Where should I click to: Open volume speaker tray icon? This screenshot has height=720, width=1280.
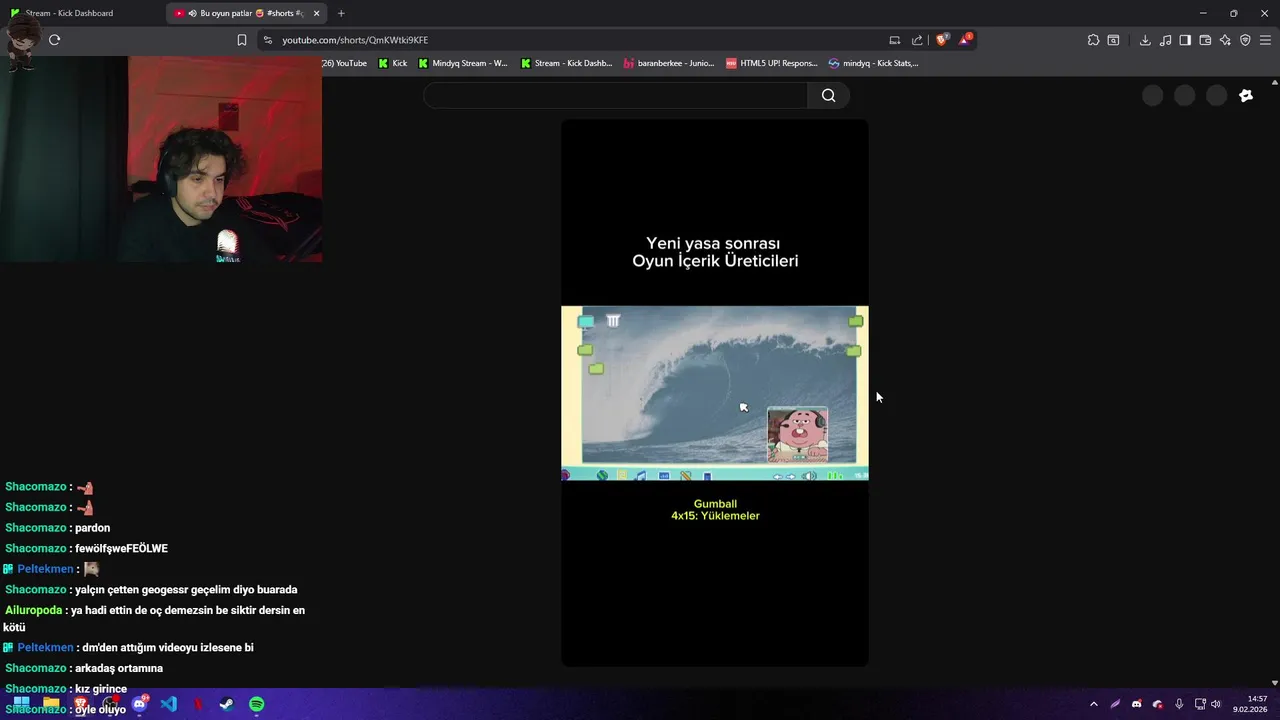[1216, 704]
